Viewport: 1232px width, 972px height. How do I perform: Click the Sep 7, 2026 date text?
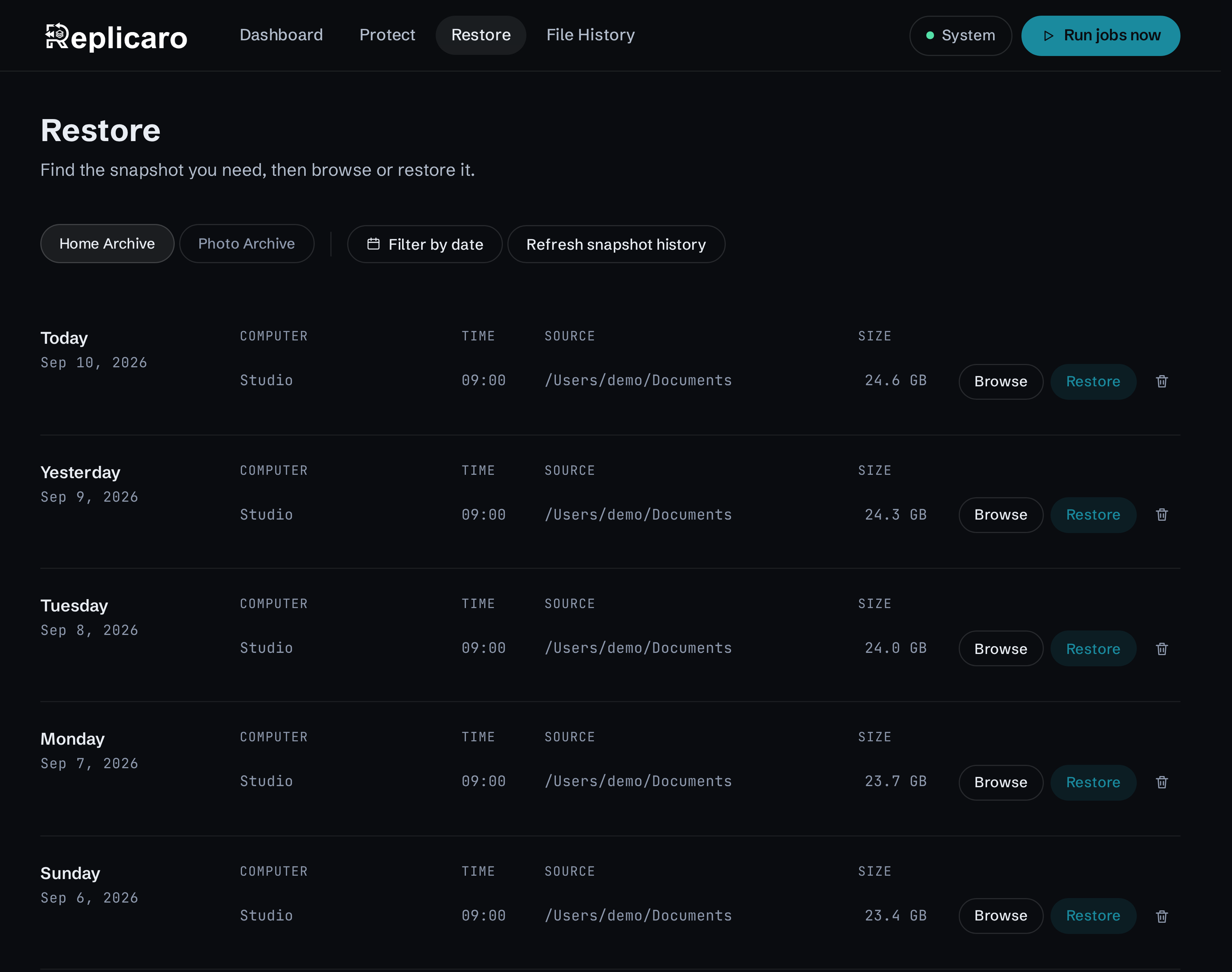(x=89, y=764)
